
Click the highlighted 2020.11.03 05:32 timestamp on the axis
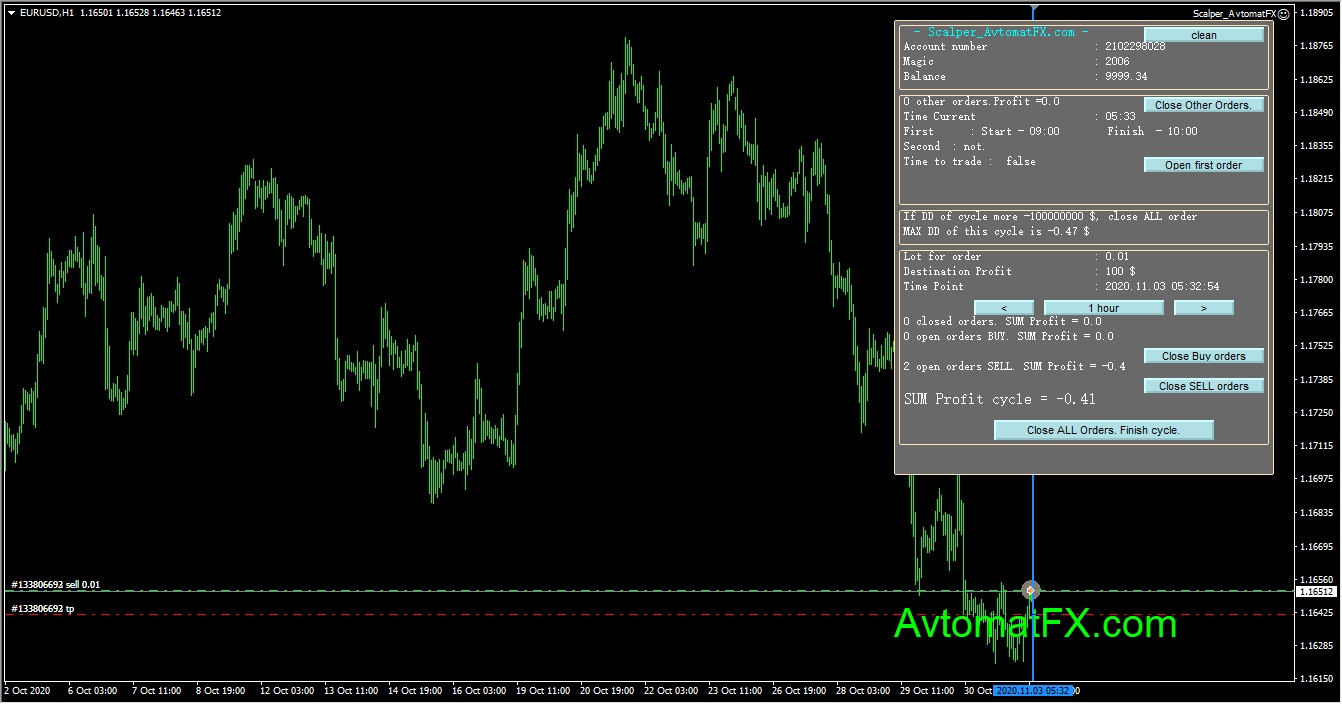pos(1033,690)
